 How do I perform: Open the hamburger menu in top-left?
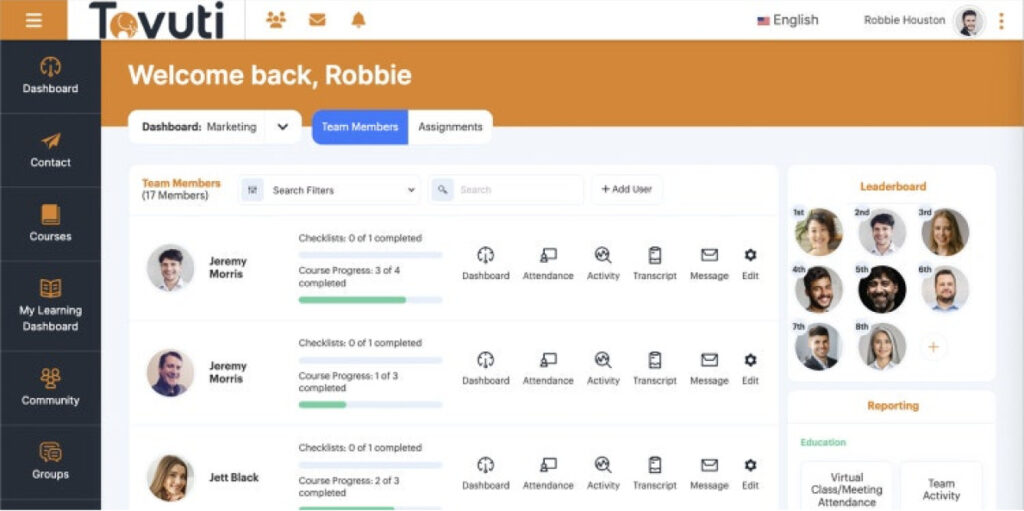pyautogui.click(x=33, y=20)
